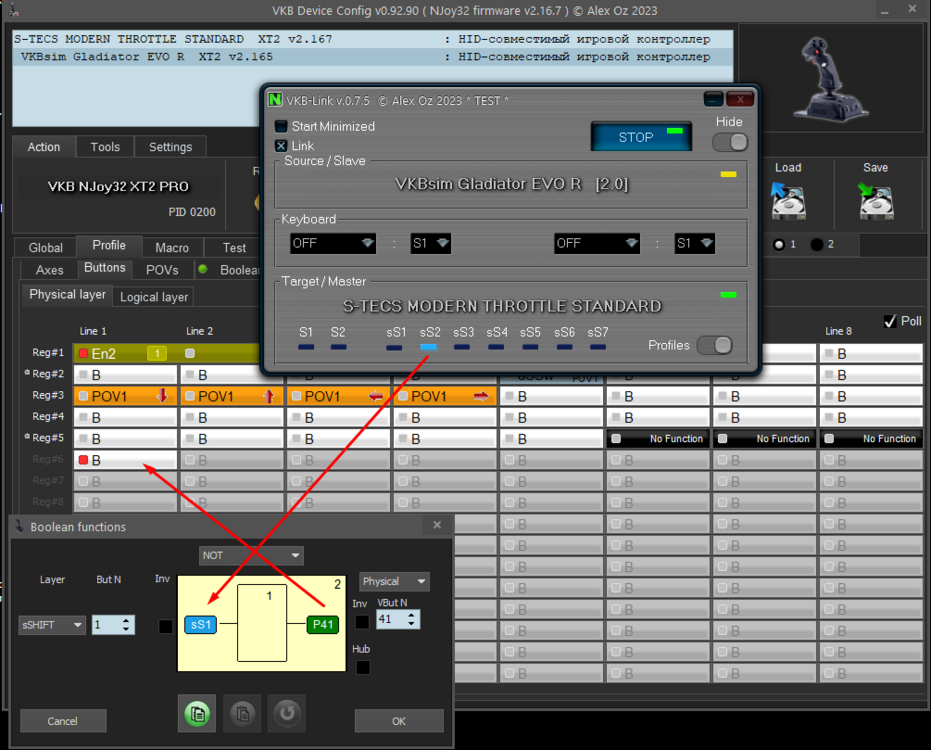The width and height of the screenshot is (931, 750).
Task: Click the Load profile disk icon
Action: click(x=788, y=201)
